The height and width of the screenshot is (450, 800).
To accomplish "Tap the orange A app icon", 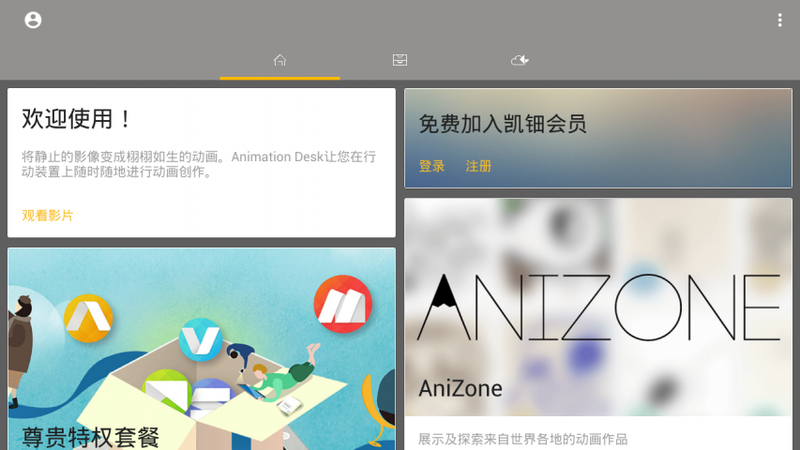I will pyautogui.click(x=88, y=318).
